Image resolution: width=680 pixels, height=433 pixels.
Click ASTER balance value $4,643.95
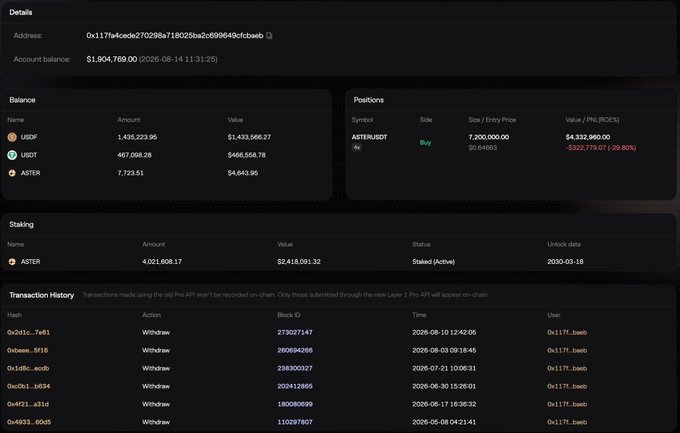coord(242,173)
